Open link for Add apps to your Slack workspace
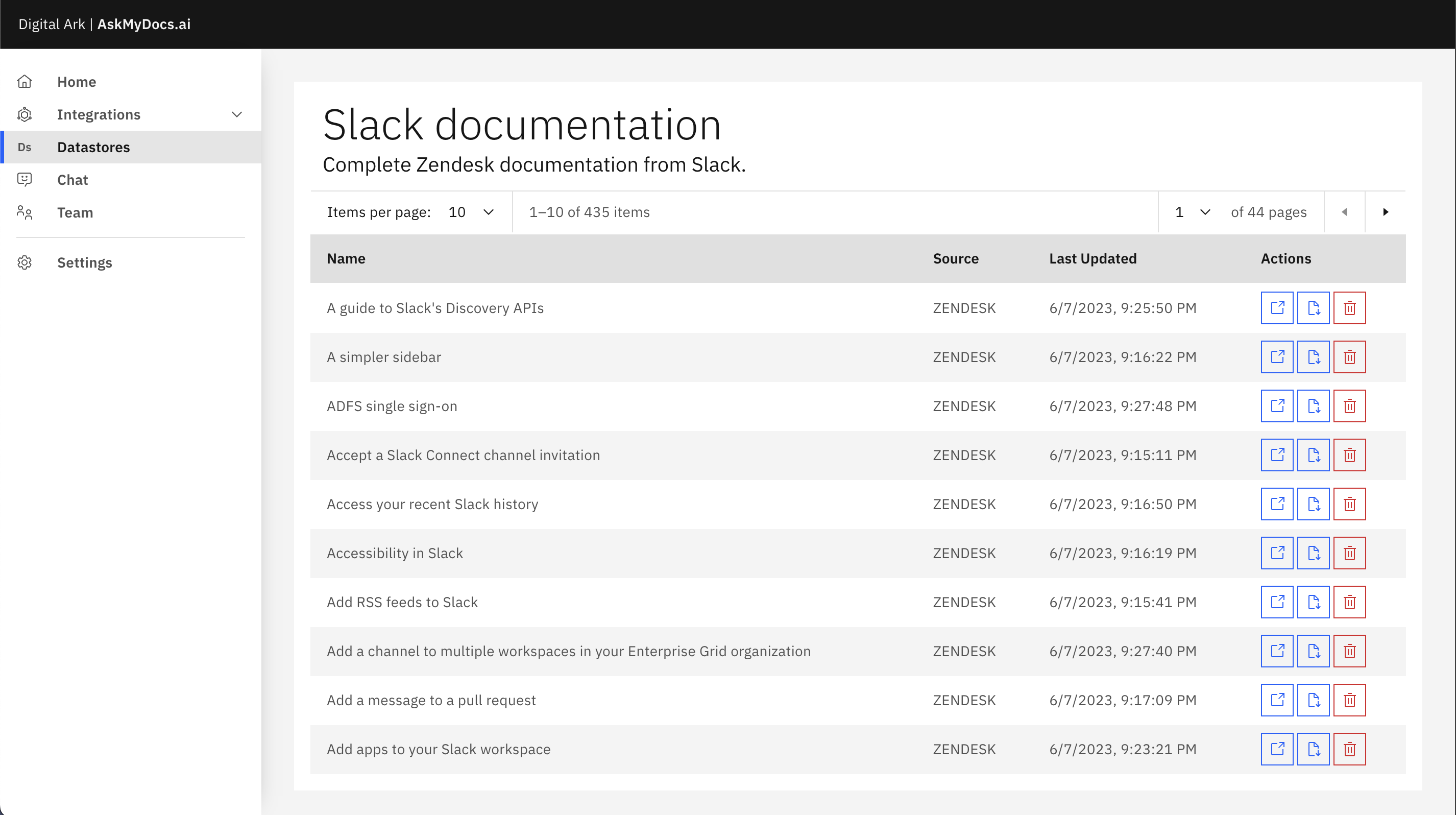The width and height of the screenshot is (1456, 815). point(1277,750)
